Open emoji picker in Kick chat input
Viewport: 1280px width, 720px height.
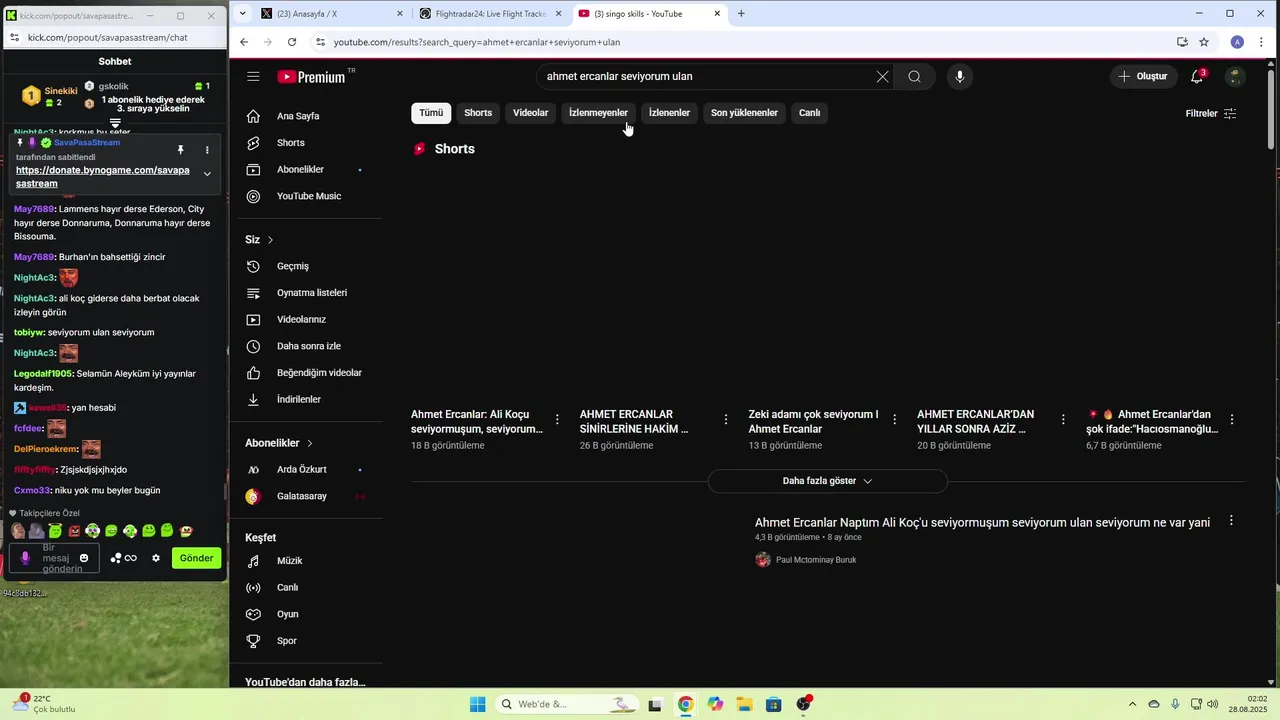(84, 558)
